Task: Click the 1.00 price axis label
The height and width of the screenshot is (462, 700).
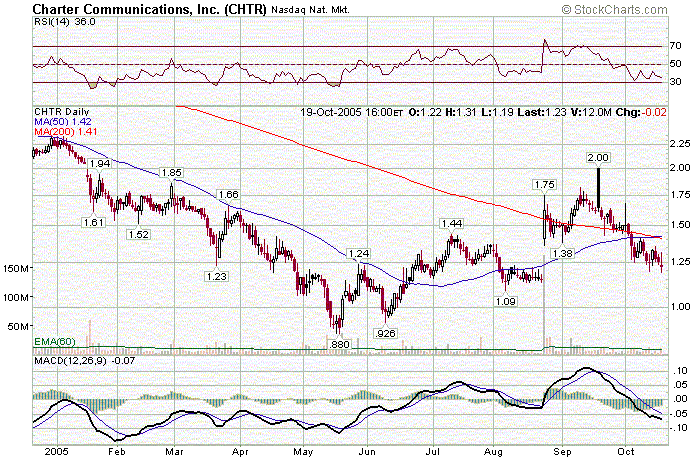Action: (680, 307)
